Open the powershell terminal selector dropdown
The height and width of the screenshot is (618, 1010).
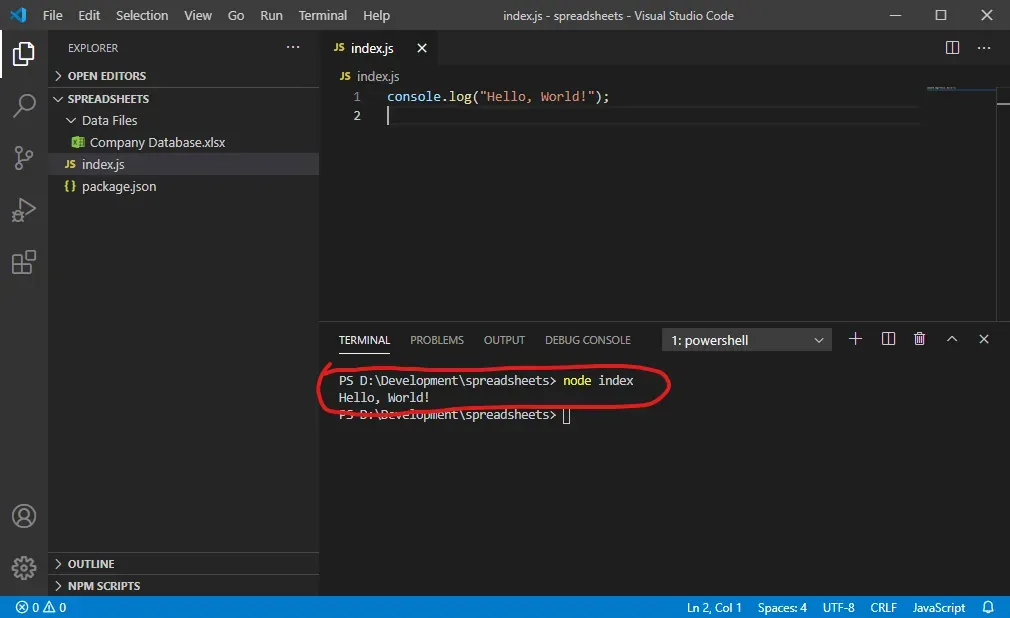click(x=745, y=339)
